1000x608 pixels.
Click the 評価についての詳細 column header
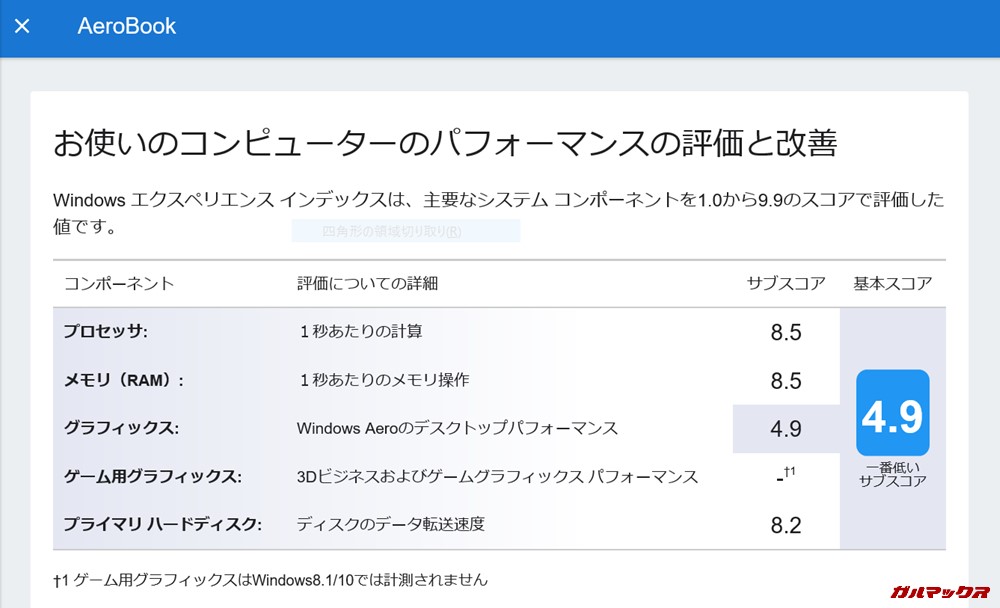tap(367, 284)
